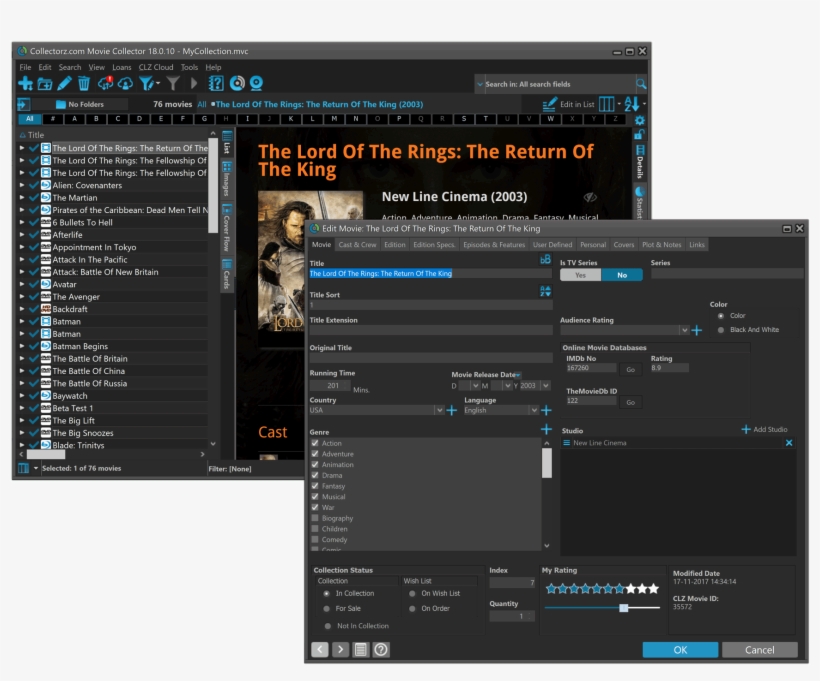Add a new movie with the plus icon
820x681 pixels.
(26, 83)
